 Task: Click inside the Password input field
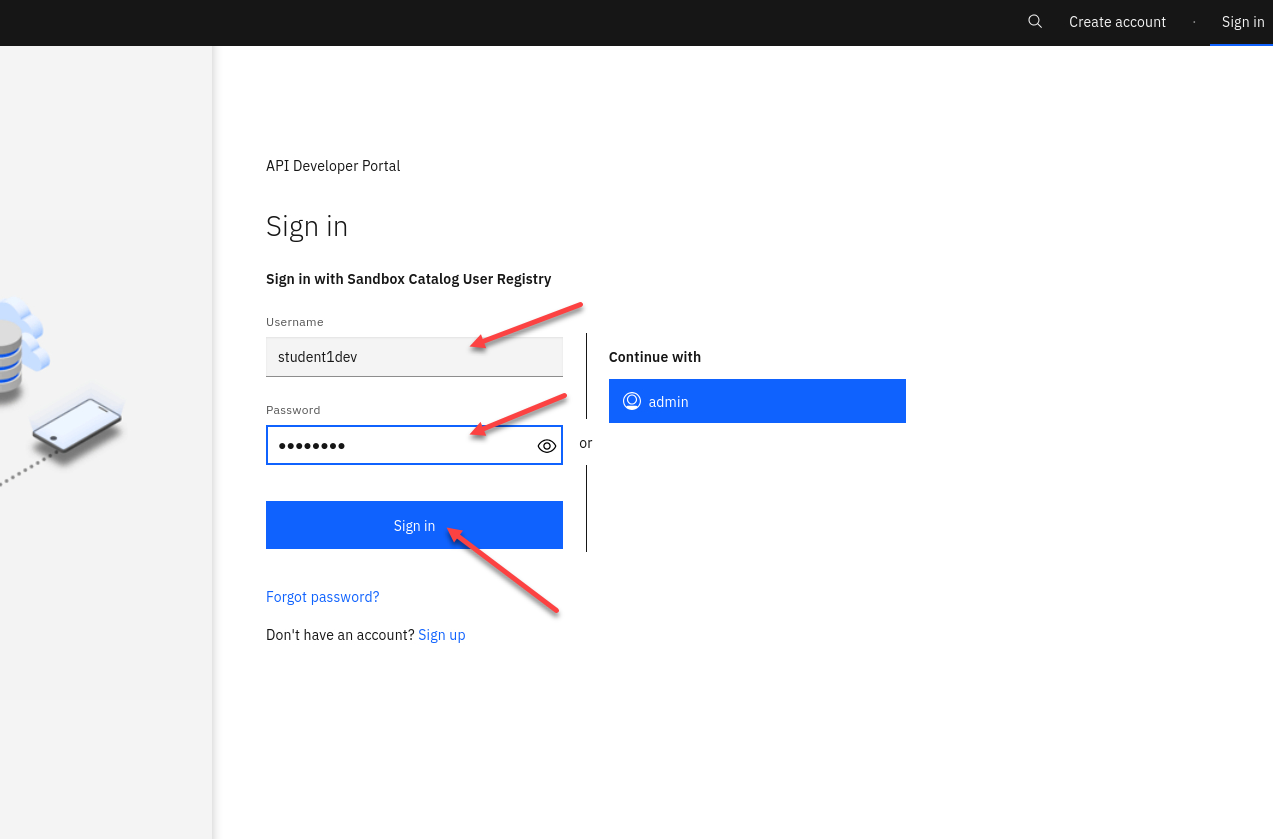pyautogui.click(x=400, y=446)
